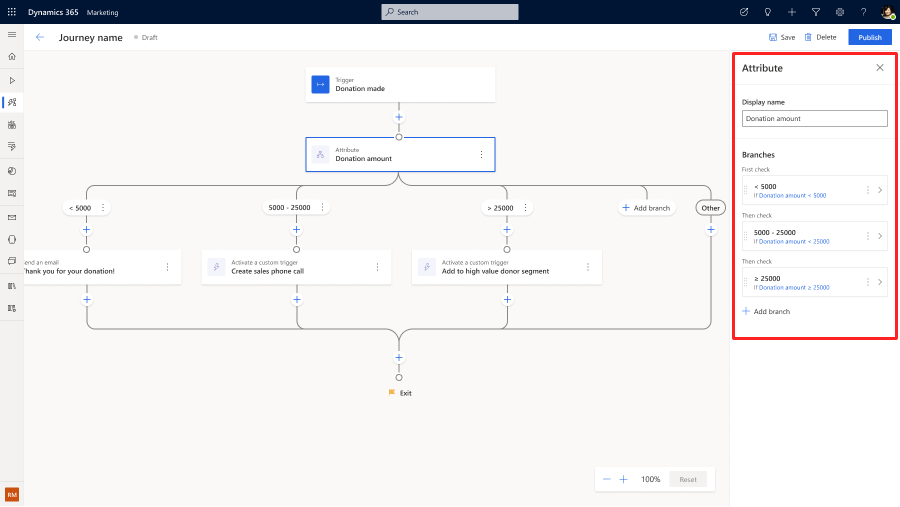
Task: Open the ≥ 25000 branch details chevron
Action: coord(880,282)
